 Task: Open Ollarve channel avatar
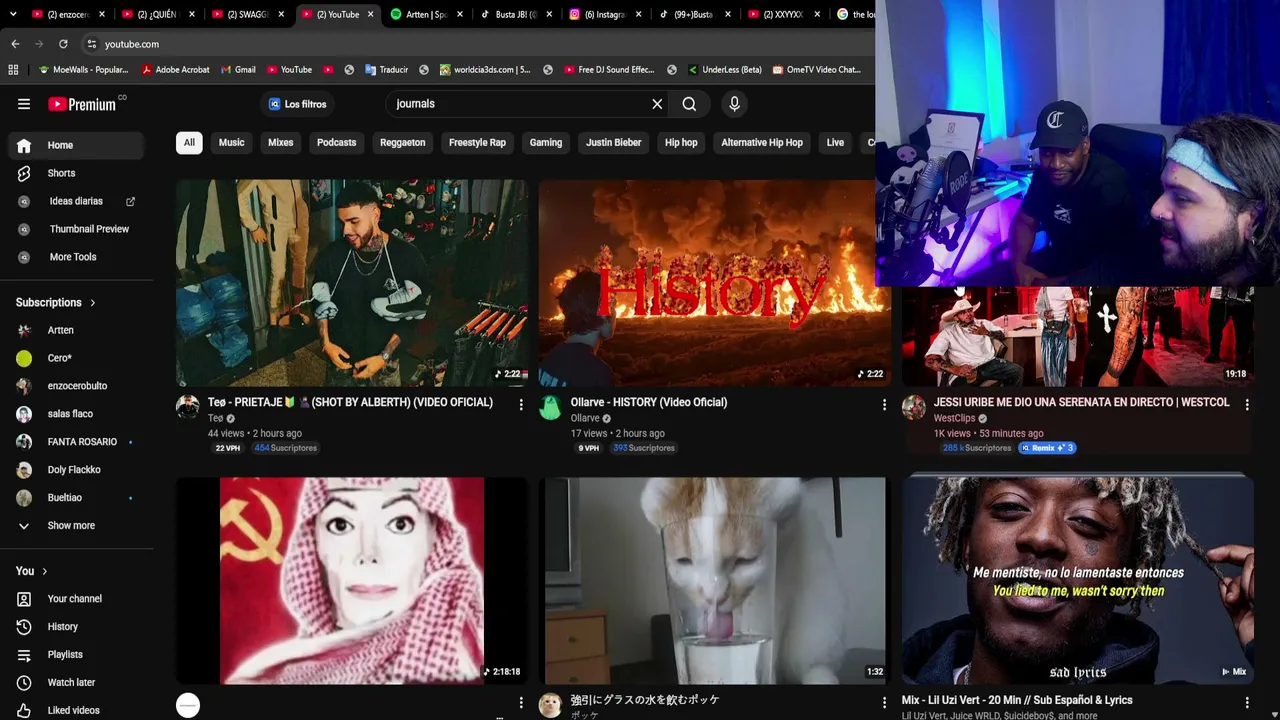[x=550, y=407]
